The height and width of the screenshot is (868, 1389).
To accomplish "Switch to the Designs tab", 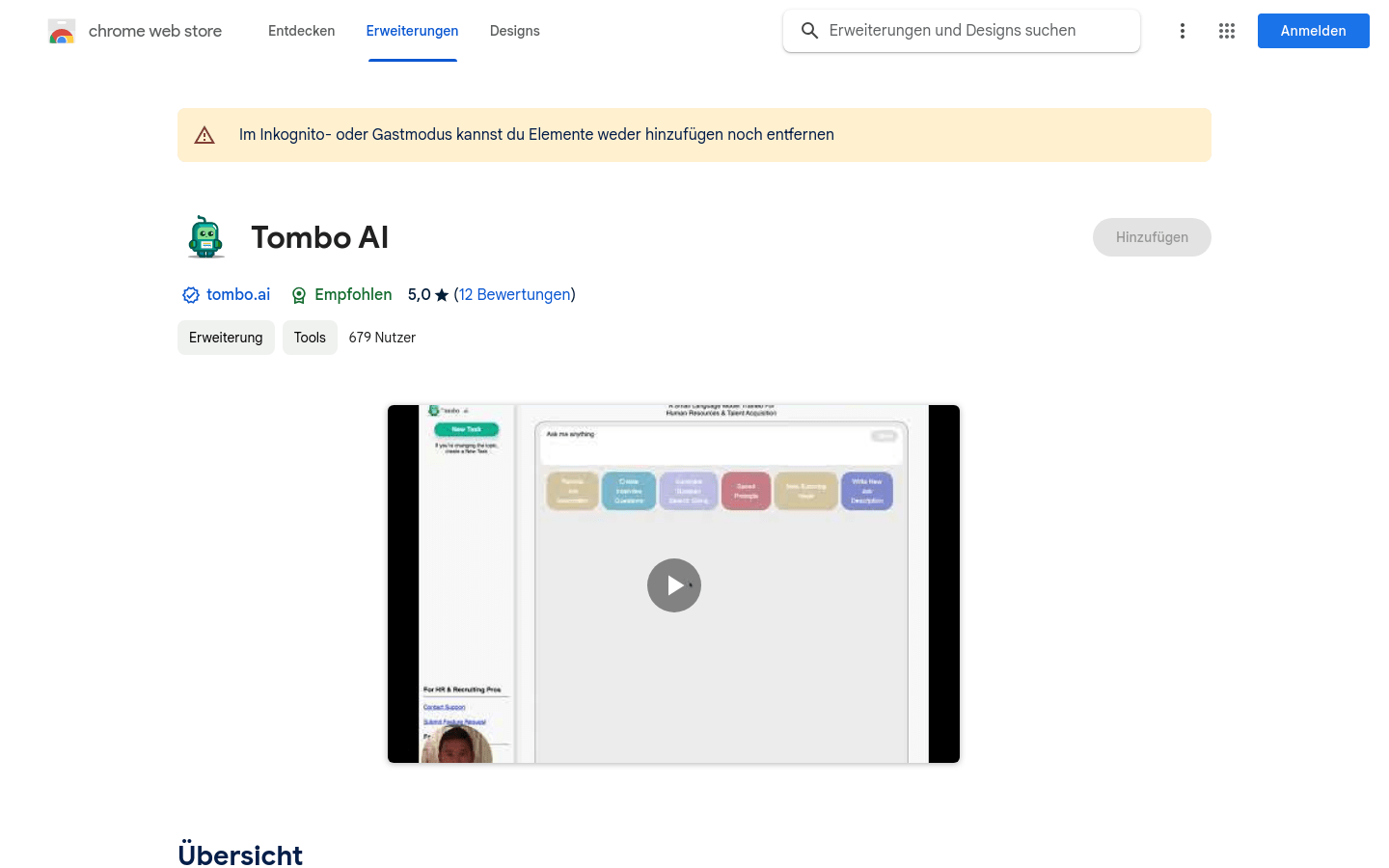I will coord(515,31).
